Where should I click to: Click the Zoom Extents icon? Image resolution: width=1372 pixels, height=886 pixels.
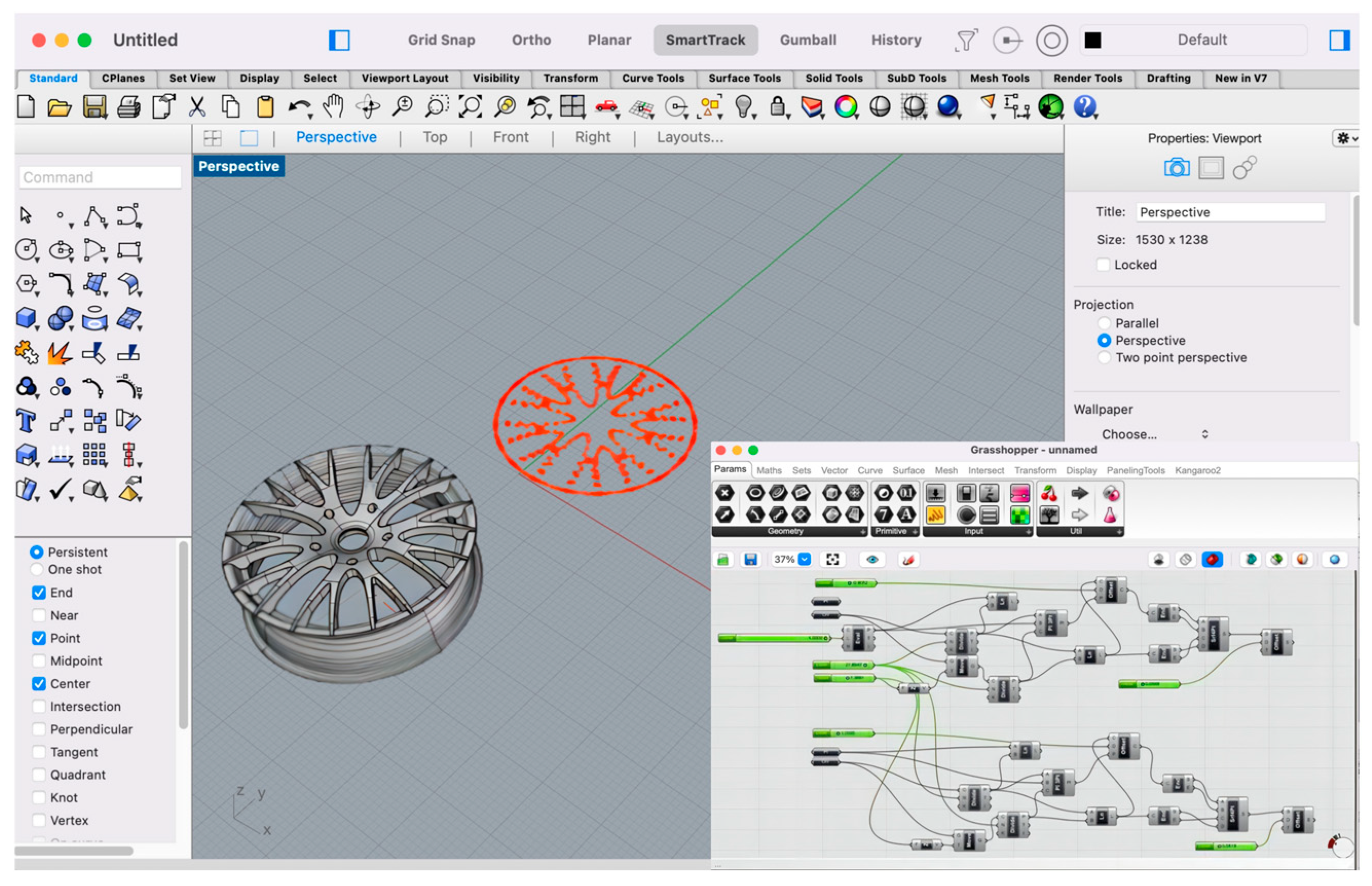point(471,107)
